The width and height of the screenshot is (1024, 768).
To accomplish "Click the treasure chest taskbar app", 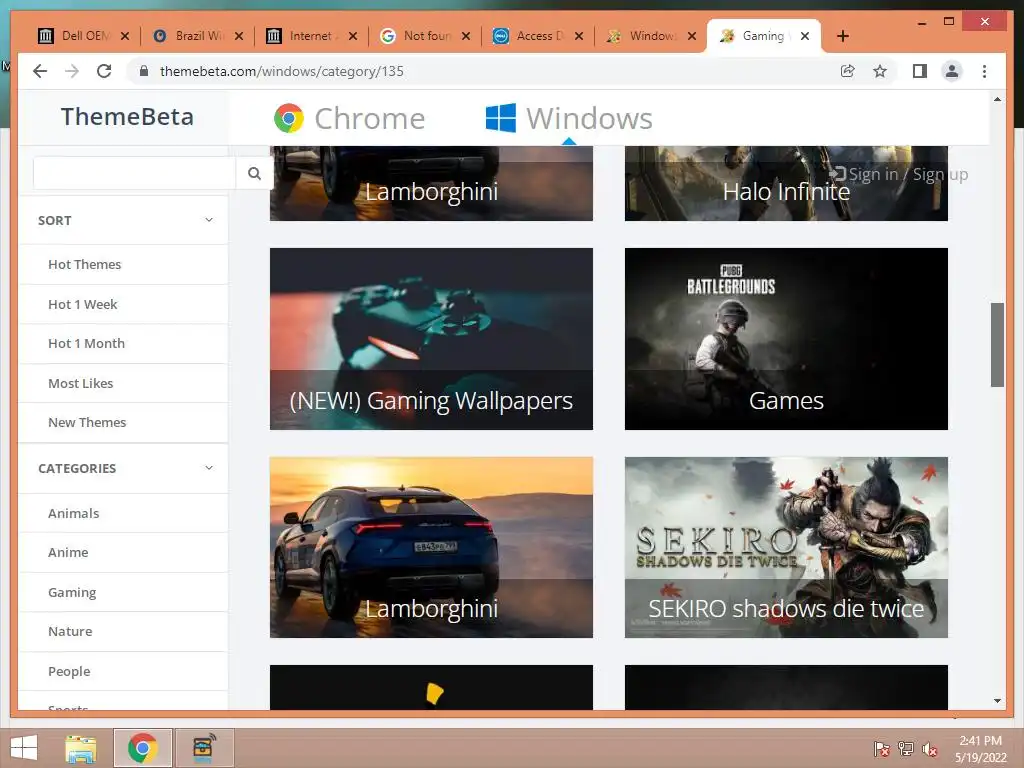I will tap(204, 748).
